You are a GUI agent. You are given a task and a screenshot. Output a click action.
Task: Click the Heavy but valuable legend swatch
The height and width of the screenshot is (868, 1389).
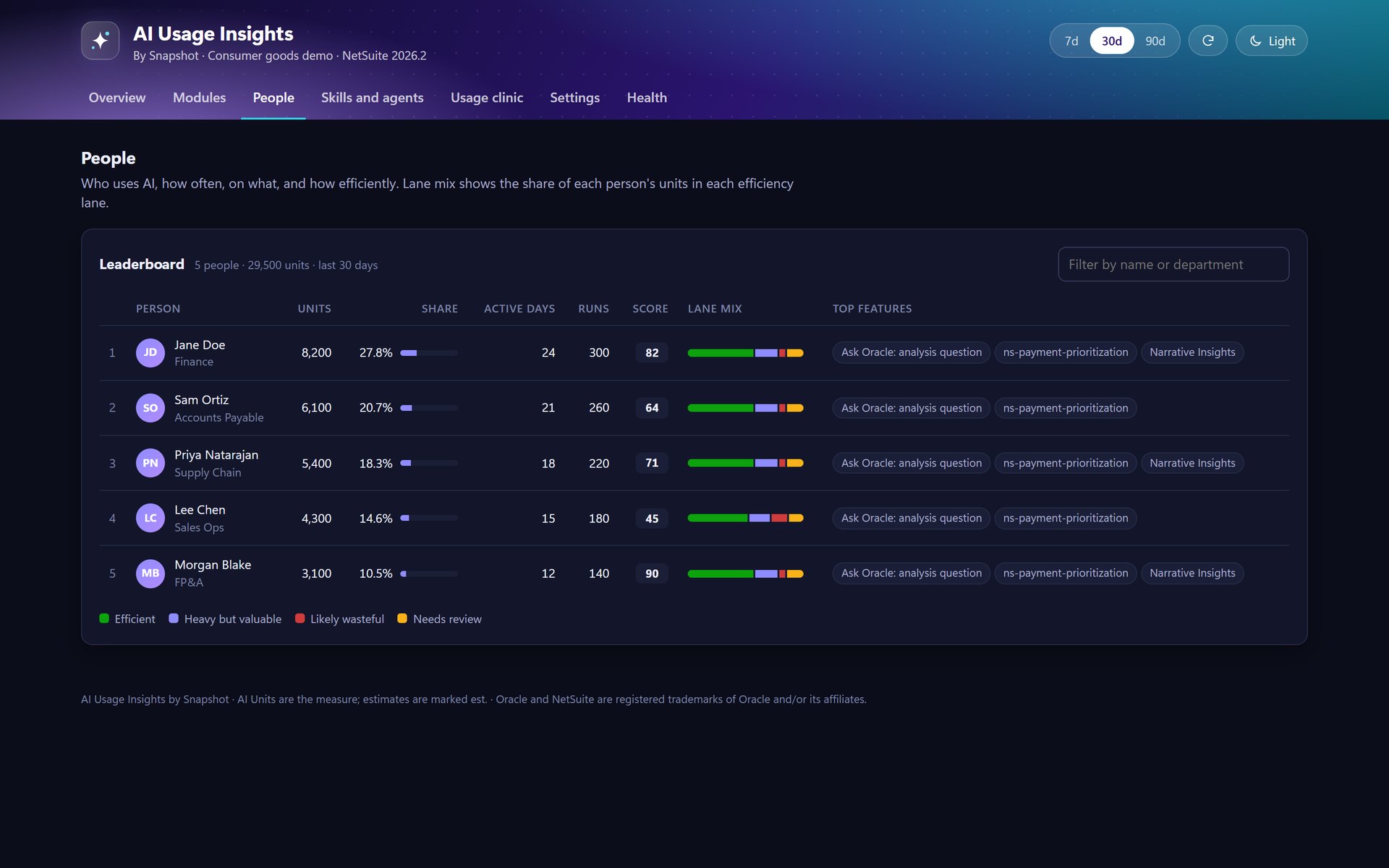(174, 618)
